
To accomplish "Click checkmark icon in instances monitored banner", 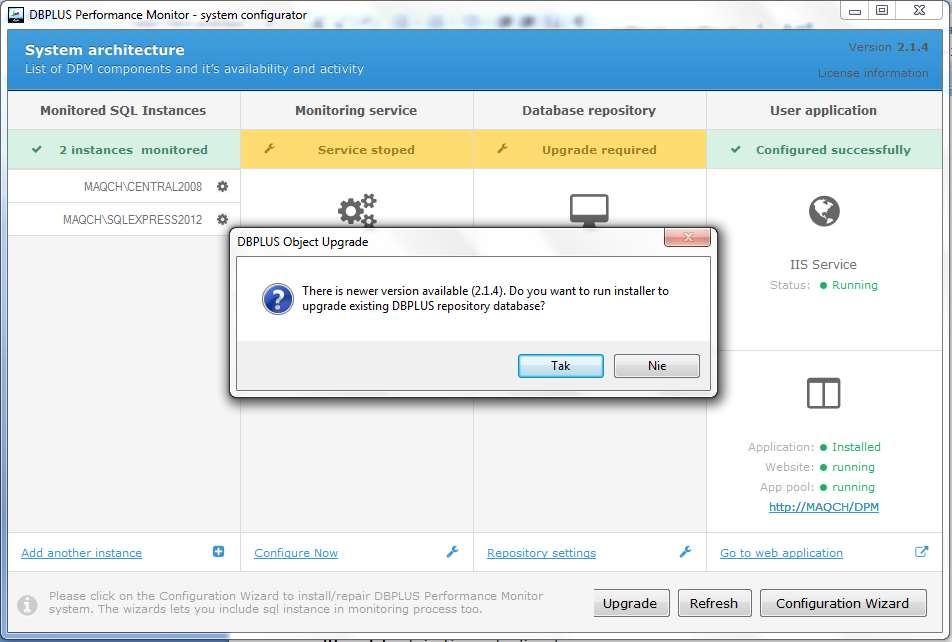I will (x=37, y=149).
